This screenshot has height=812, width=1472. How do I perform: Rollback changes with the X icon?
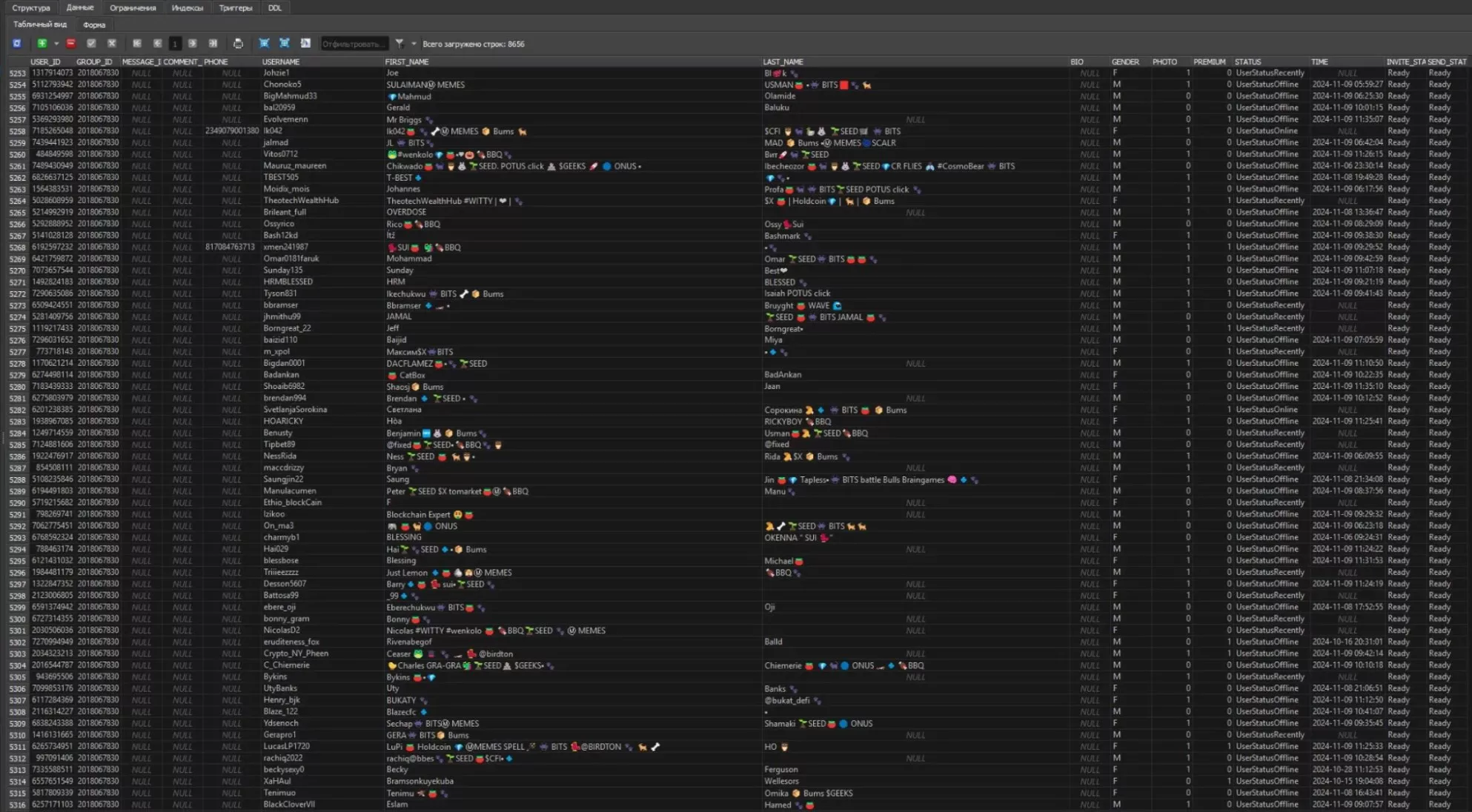pos(112,44)
